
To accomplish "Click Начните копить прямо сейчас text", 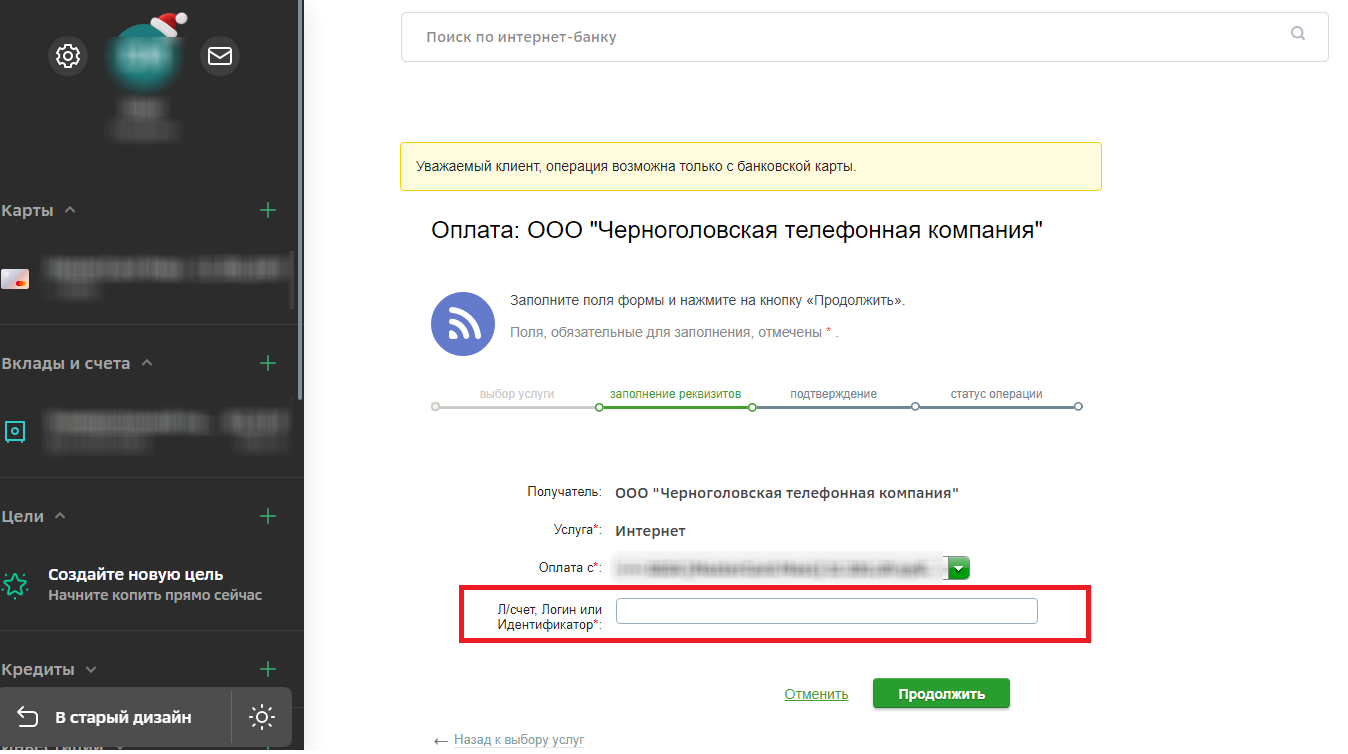I will tap(155, 595).
